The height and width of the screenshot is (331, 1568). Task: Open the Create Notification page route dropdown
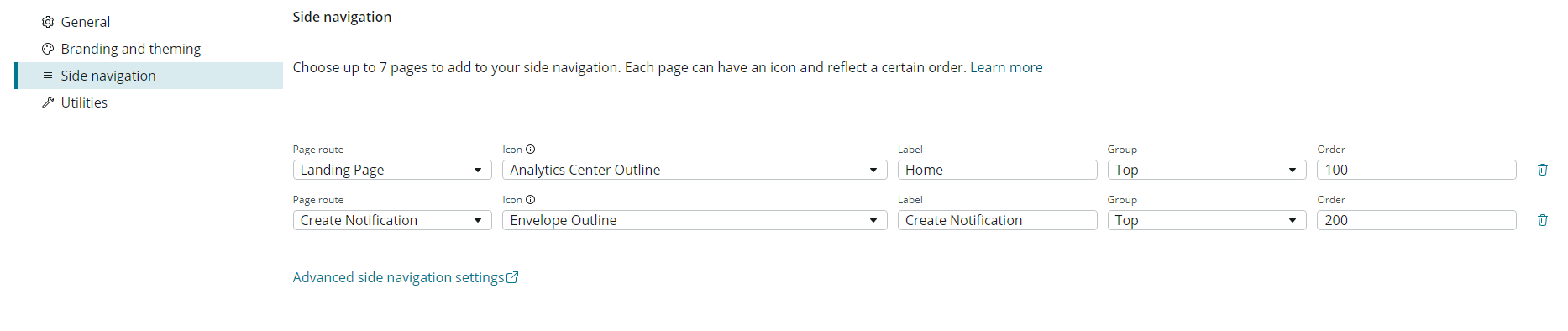[392, 220]
